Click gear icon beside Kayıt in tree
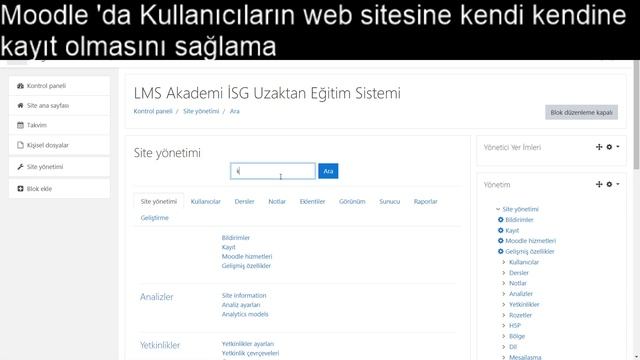Viewport: 640px width, 360px height. (500, 230)
